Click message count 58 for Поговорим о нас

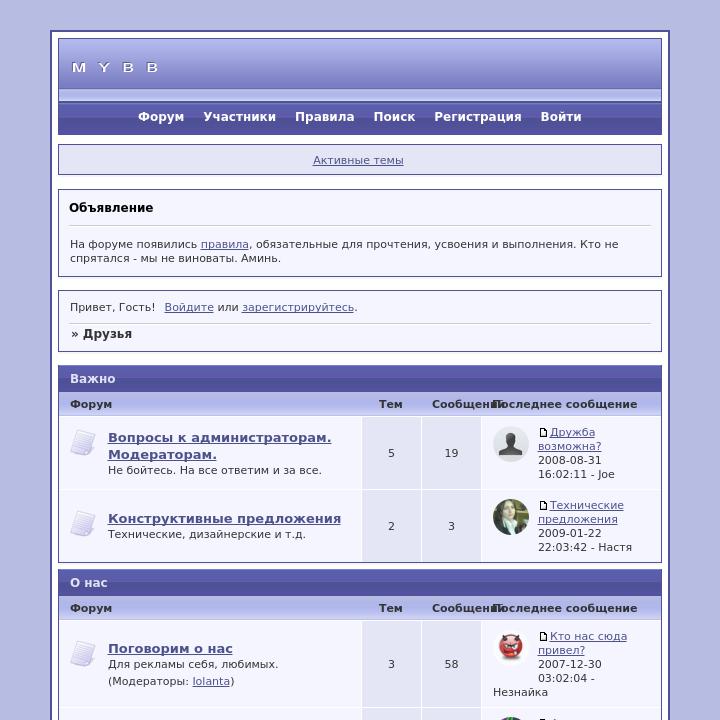(451, 664)
